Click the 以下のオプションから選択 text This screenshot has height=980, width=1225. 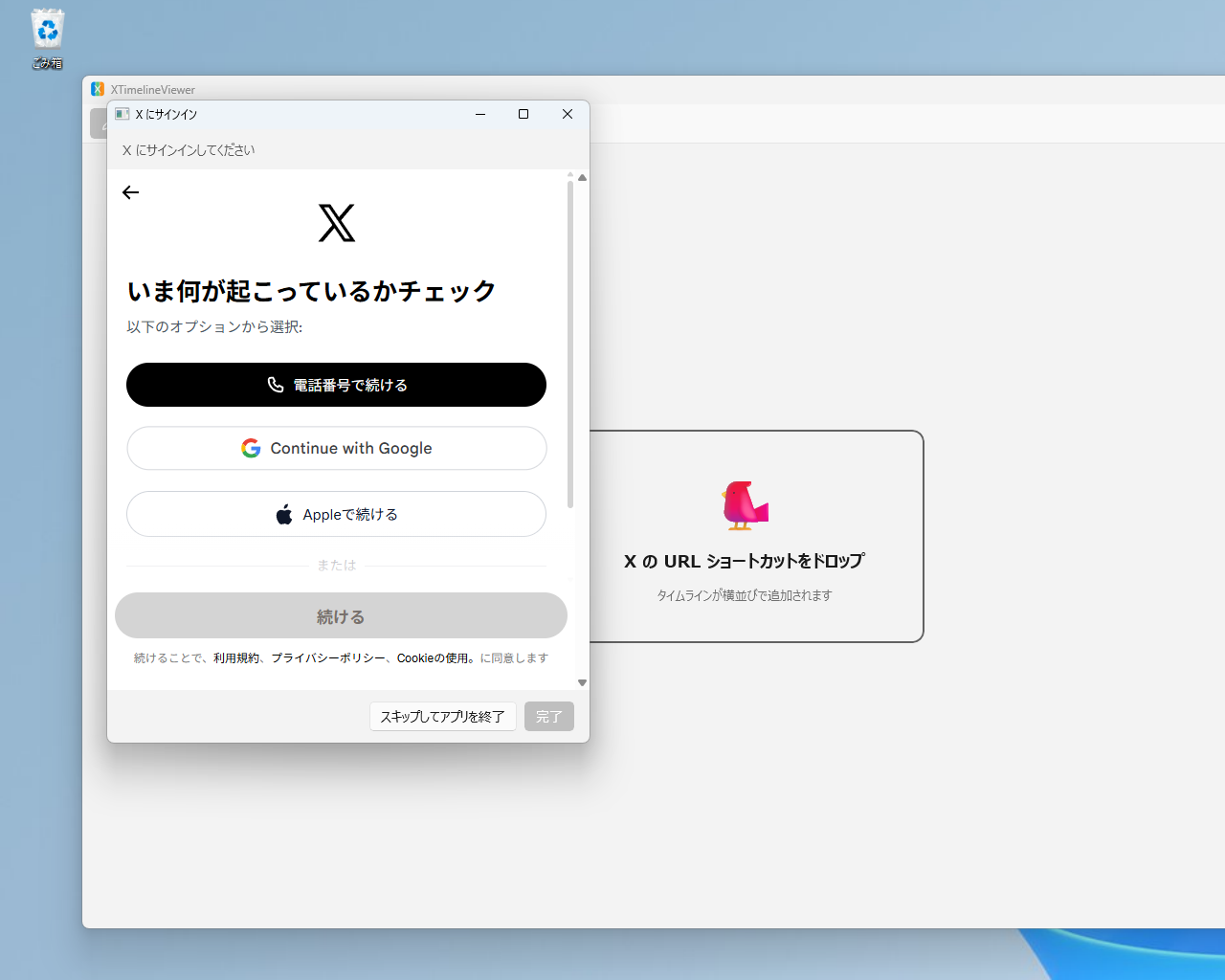[214, 327]
